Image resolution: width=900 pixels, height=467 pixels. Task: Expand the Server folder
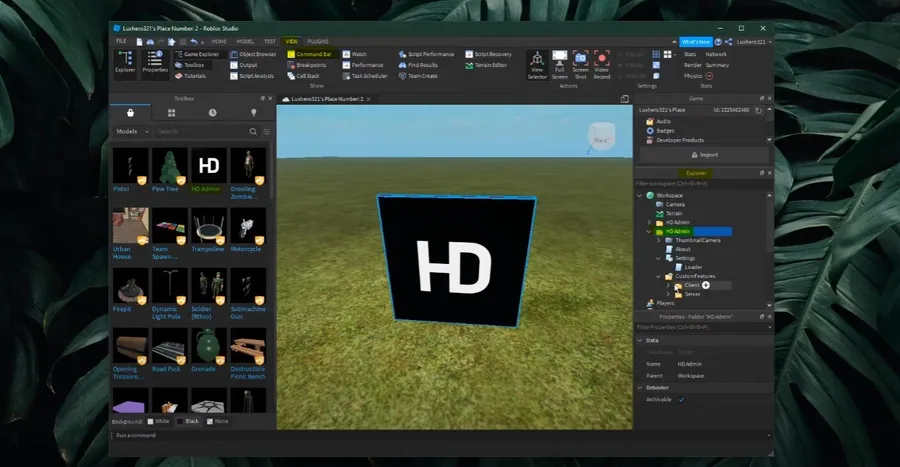click(668, 294)
